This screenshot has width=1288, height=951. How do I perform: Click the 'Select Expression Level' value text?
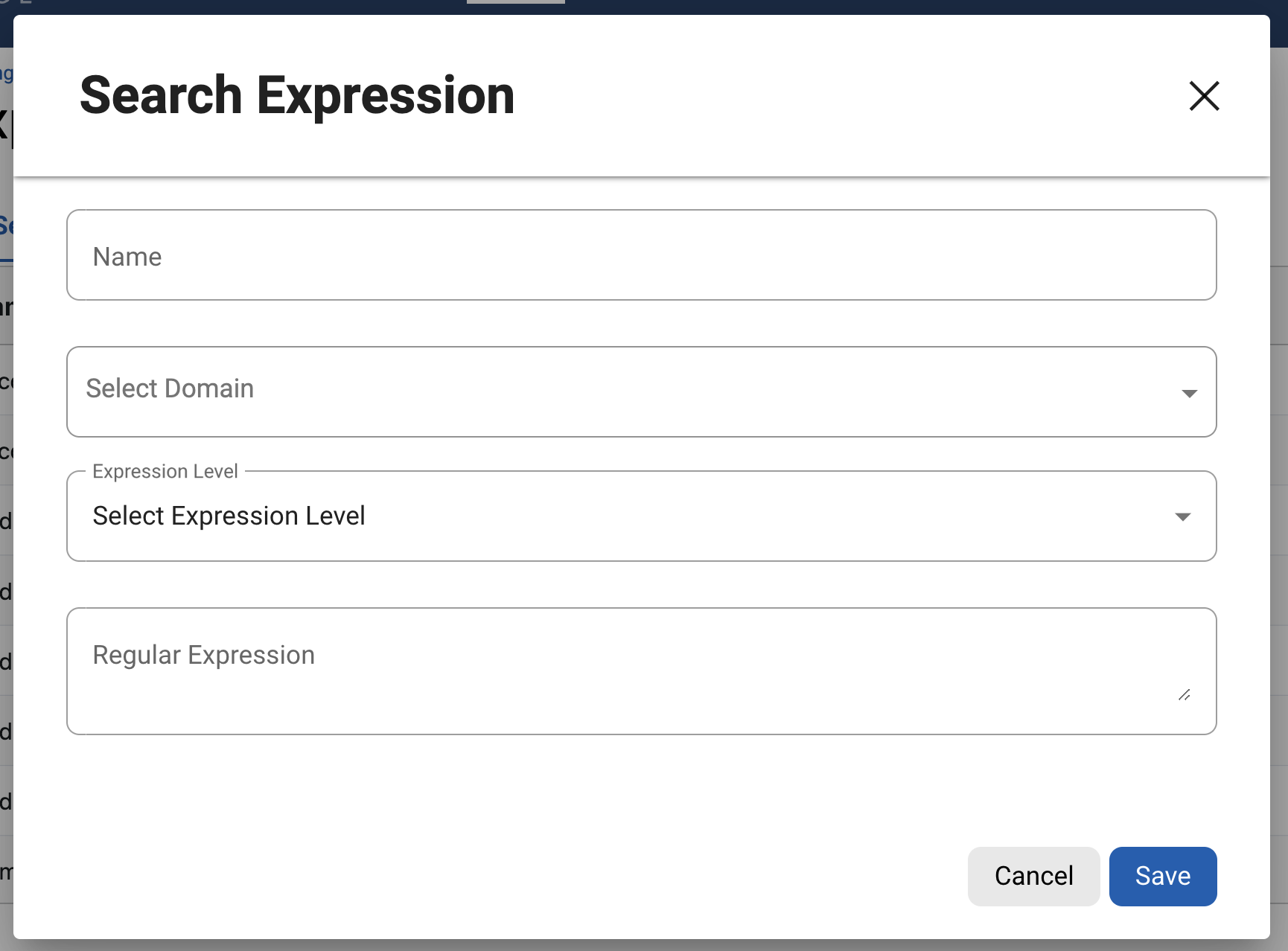coord(229,516)
